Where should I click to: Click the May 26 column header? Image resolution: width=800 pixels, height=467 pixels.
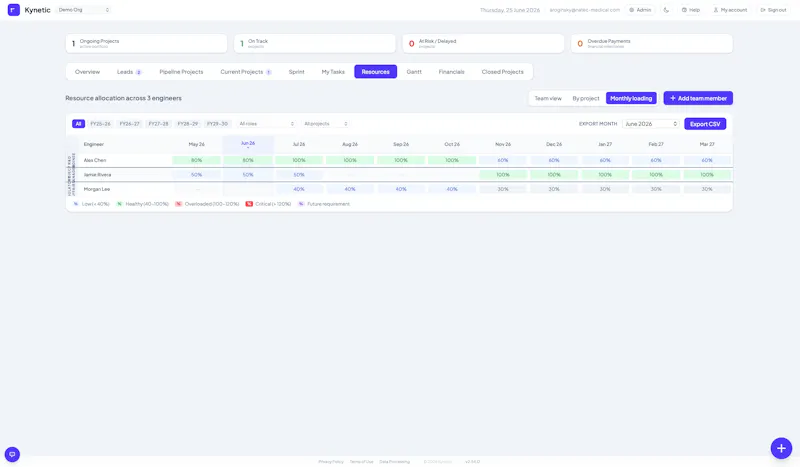point(196,144)
